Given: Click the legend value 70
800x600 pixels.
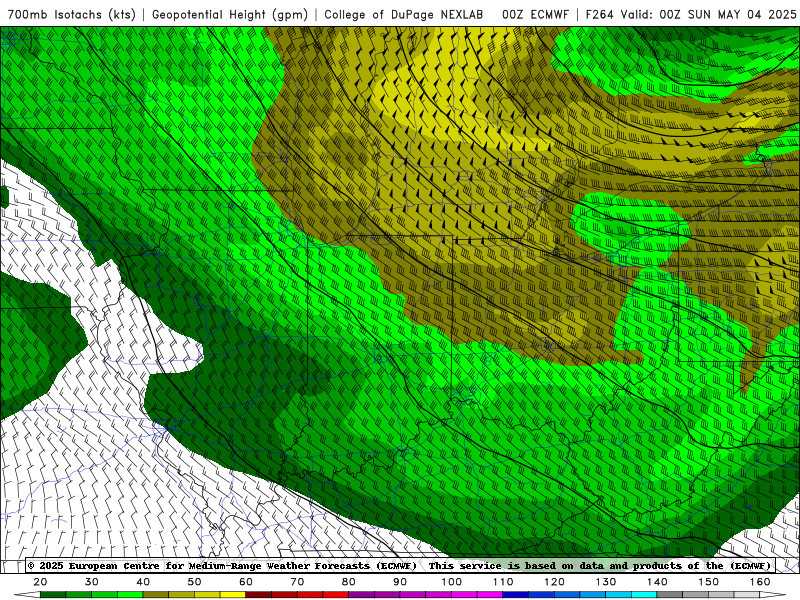Looking at the screenshot, I should click(x=297, y=582).
